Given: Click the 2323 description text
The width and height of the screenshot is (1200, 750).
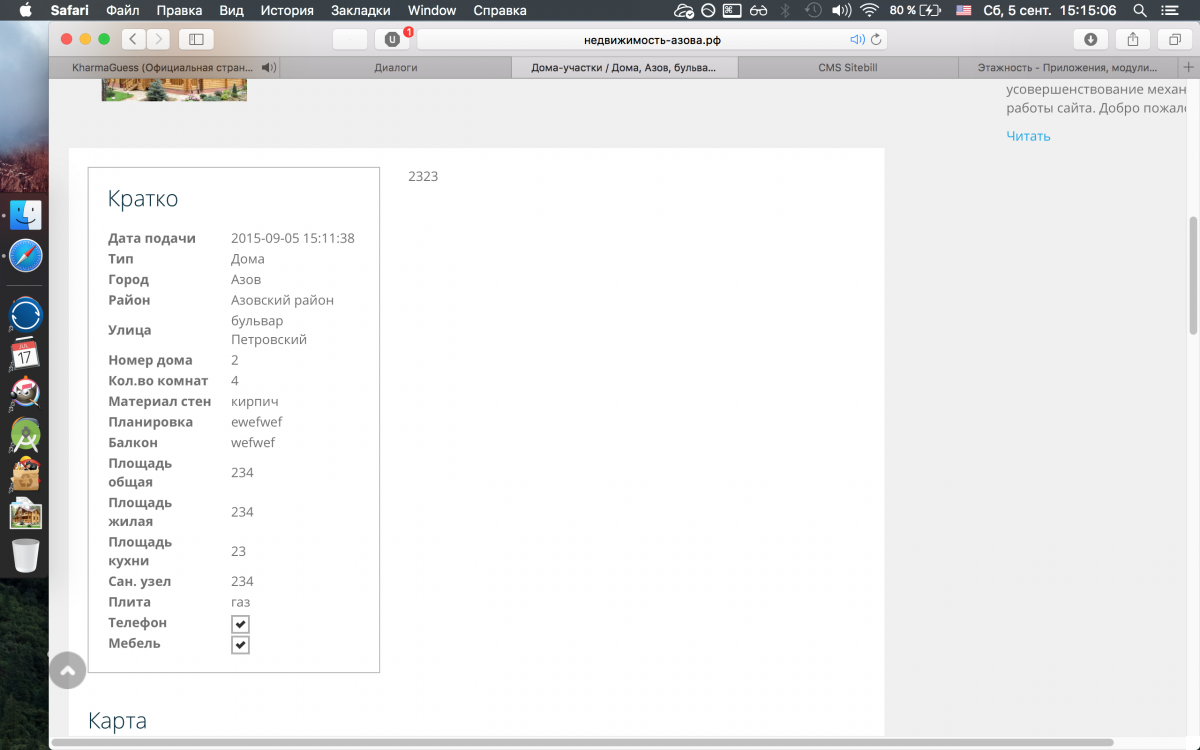Looking at the screenshot, I should click(423, 176).
